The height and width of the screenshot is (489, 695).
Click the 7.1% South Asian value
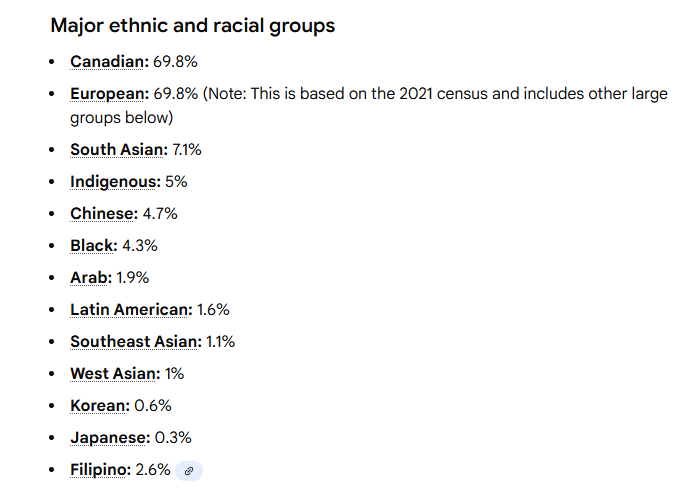pos(186,150)
